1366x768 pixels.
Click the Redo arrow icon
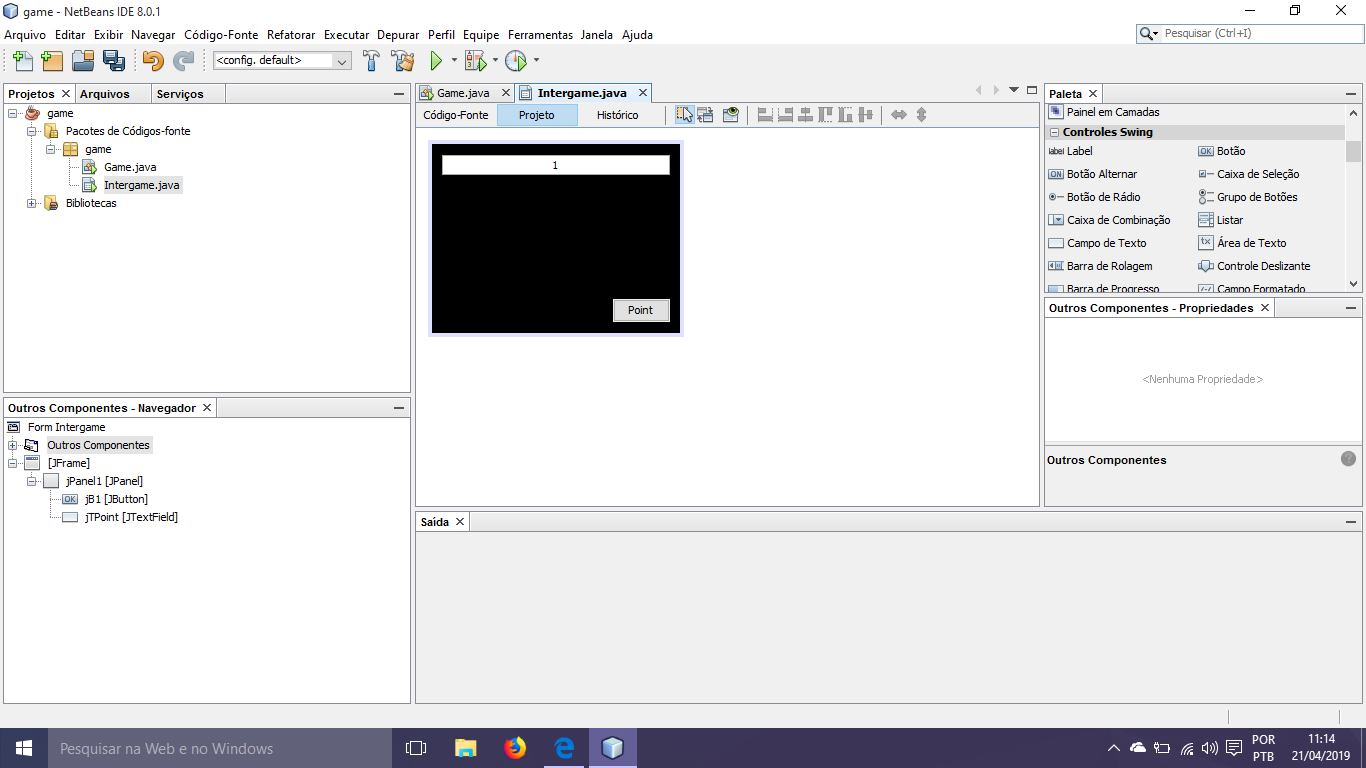(184, 60)
